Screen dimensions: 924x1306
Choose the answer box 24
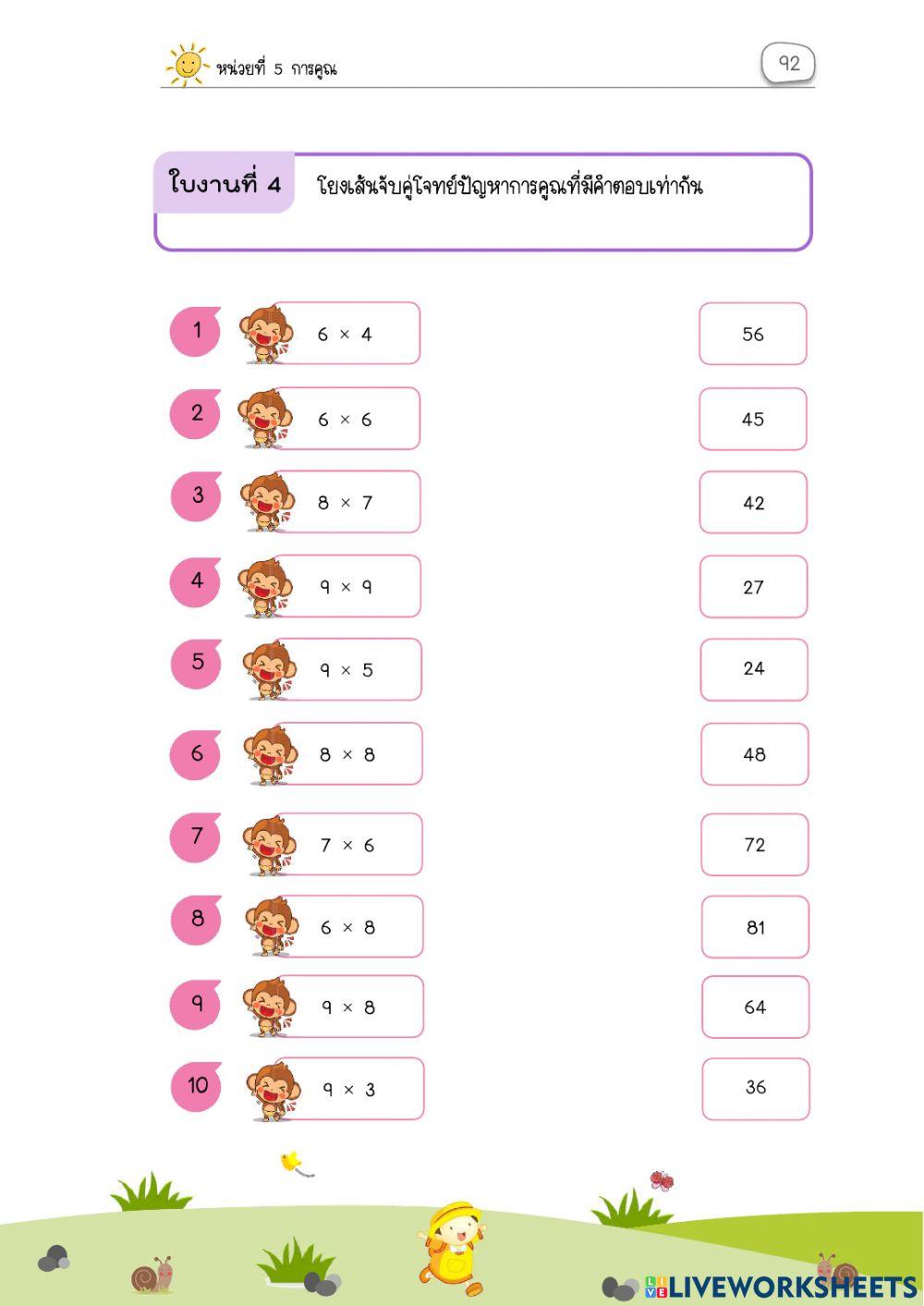754,669
